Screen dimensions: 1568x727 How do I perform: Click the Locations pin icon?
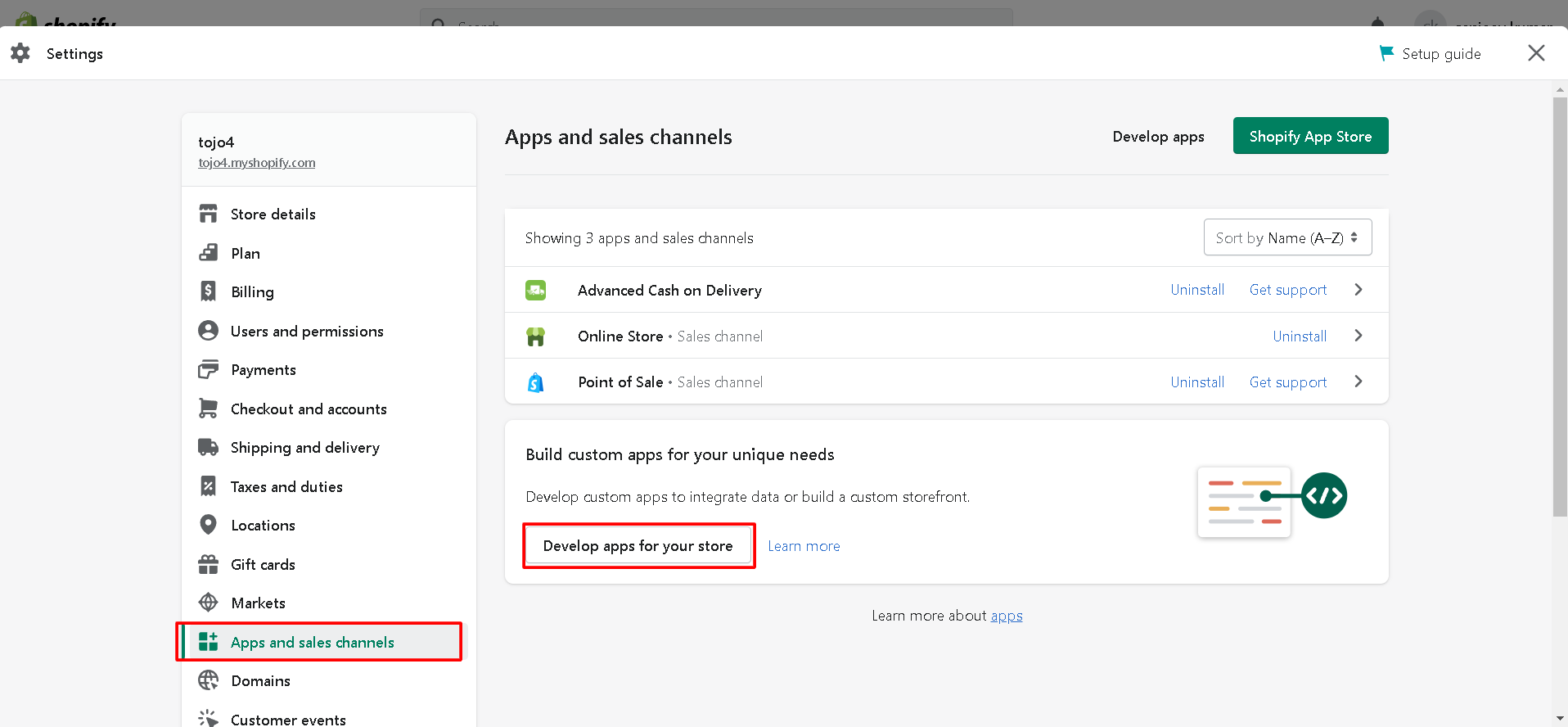209,525
